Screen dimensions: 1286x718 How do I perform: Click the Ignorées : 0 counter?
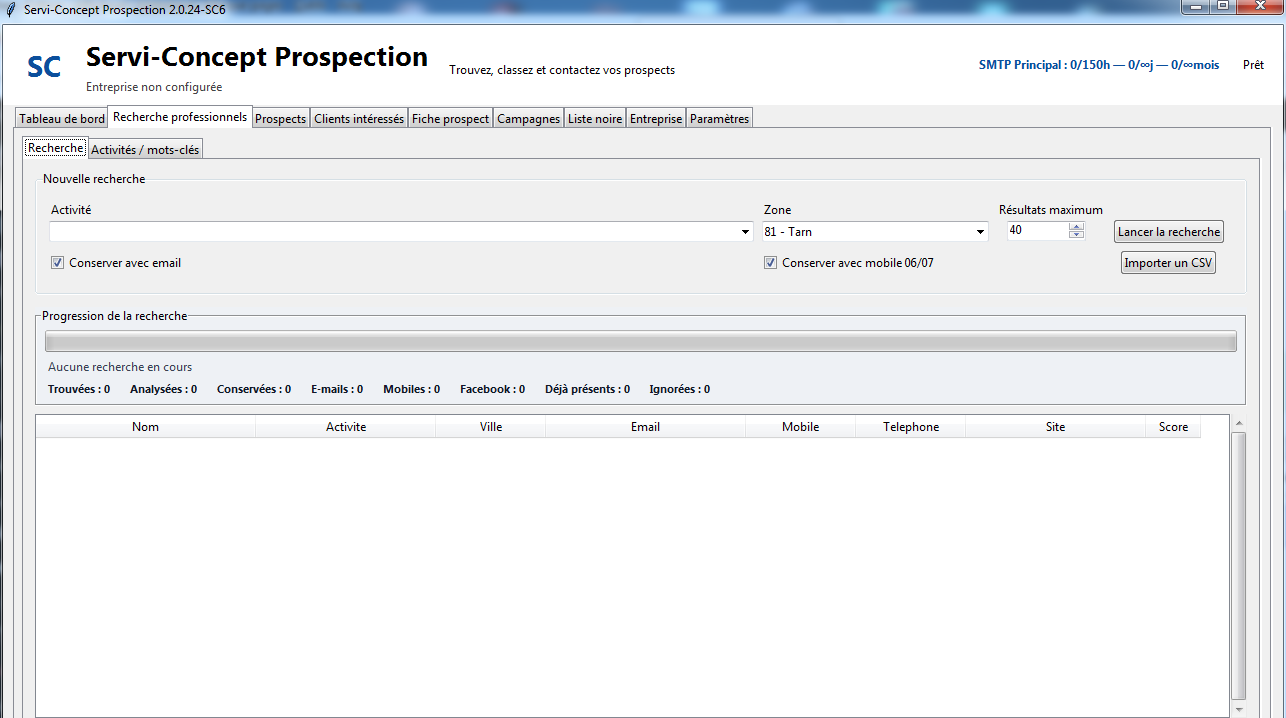(680, 389)
